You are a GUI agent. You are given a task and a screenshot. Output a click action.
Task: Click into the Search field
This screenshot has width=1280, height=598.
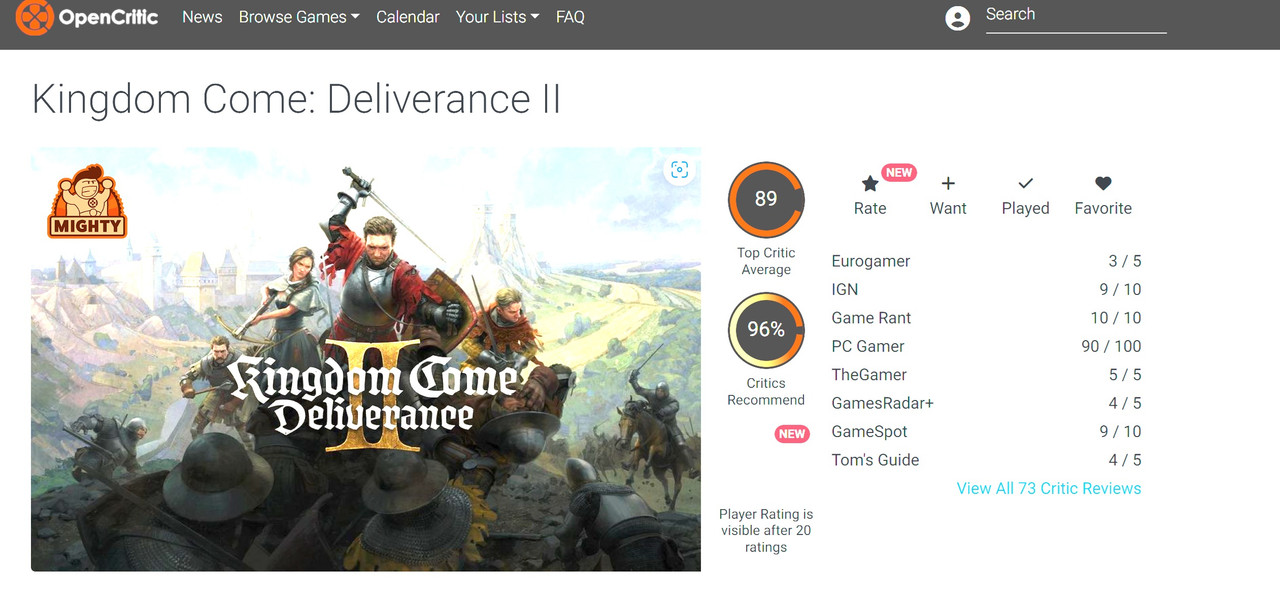pos(1076,16)
